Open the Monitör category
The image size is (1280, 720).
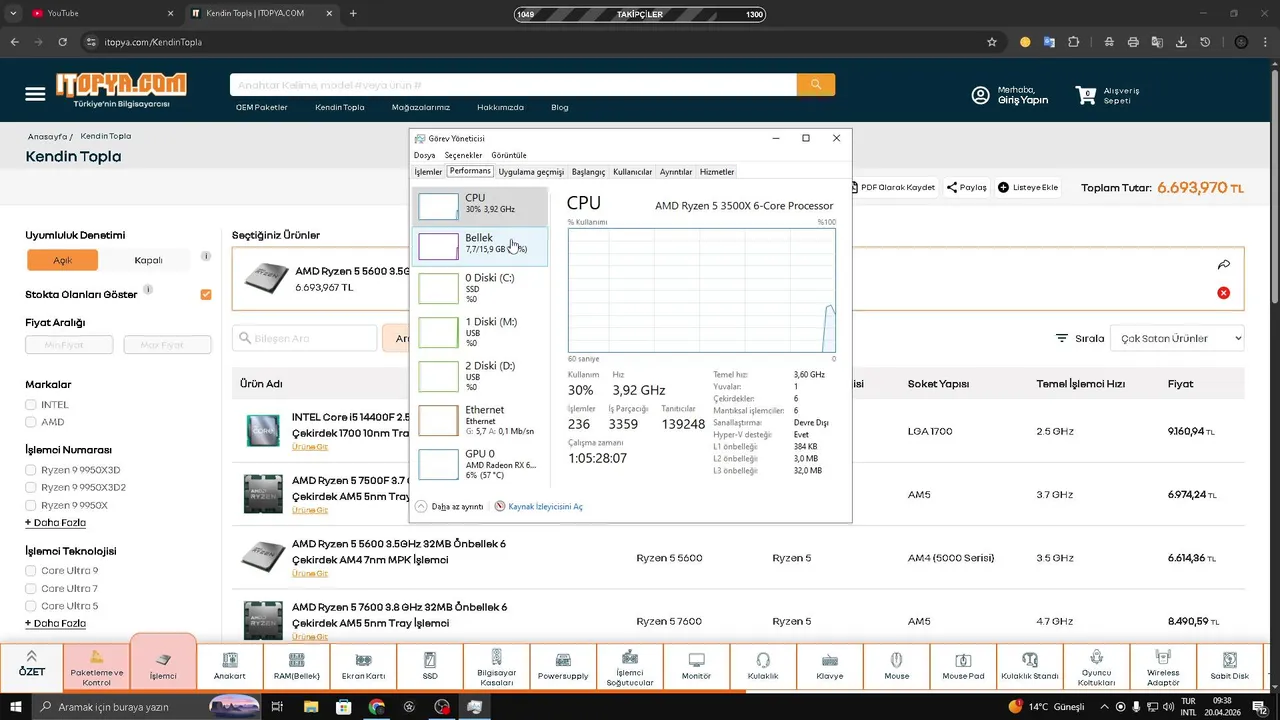pyautogui.click(x=697, y=667)
